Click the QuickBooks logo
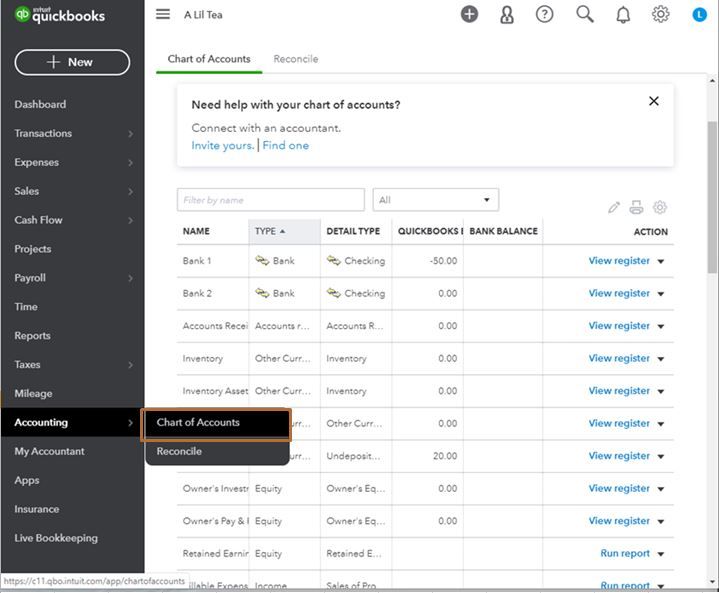The image size is (719, 593). (x=60, y=15)
